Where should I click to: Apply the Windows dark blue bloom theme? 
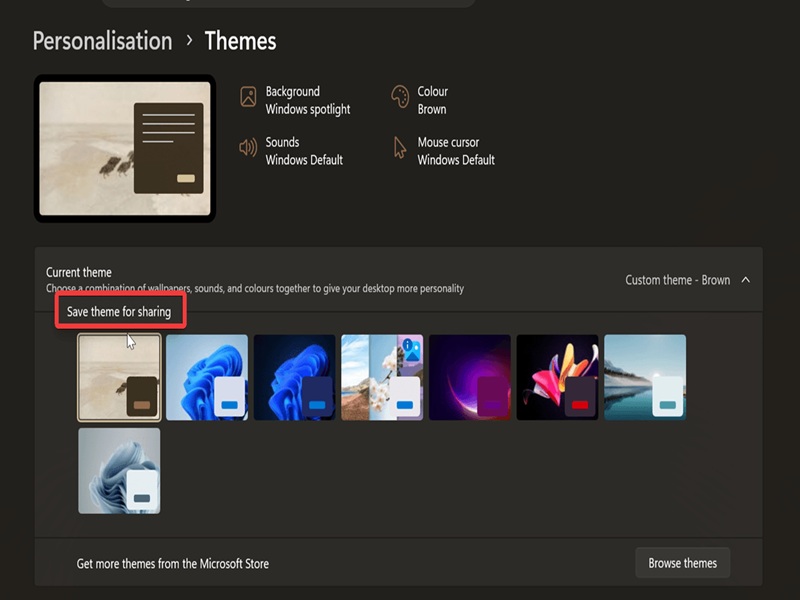294,378
